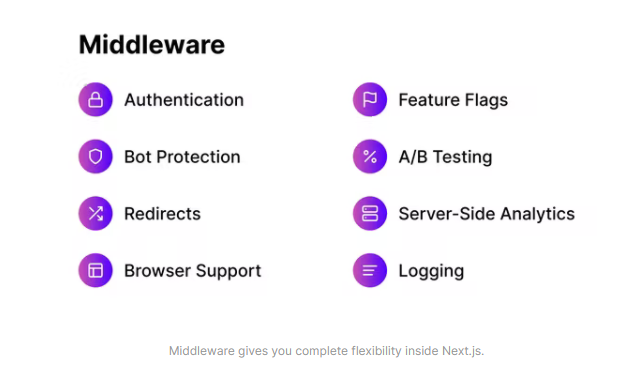
Task: Click the word Analytics in Server-Side Analytics
Action: click(x=537, y=214)
